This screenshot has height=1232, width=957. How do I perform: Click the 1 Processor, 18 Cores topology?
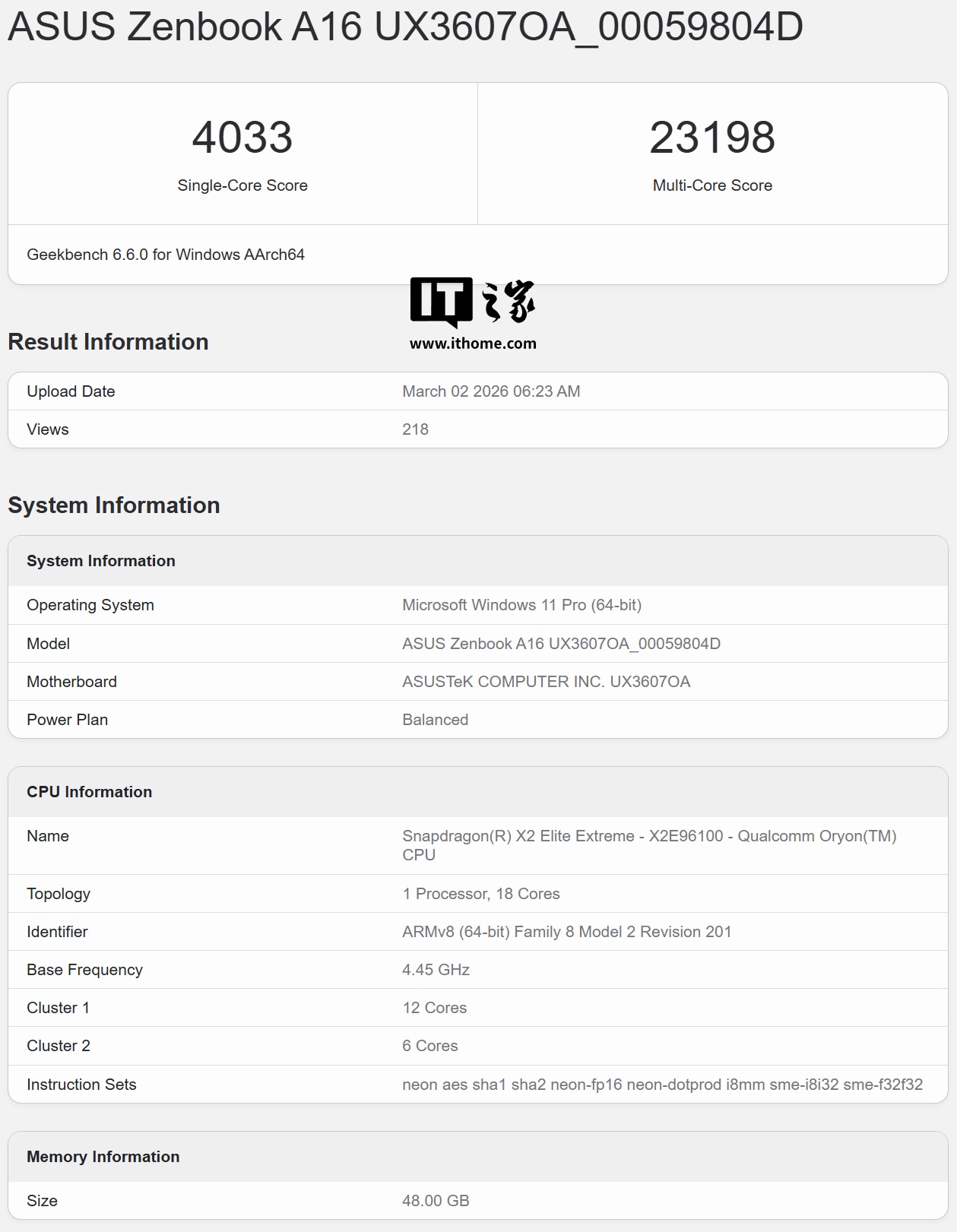point(481,894)
